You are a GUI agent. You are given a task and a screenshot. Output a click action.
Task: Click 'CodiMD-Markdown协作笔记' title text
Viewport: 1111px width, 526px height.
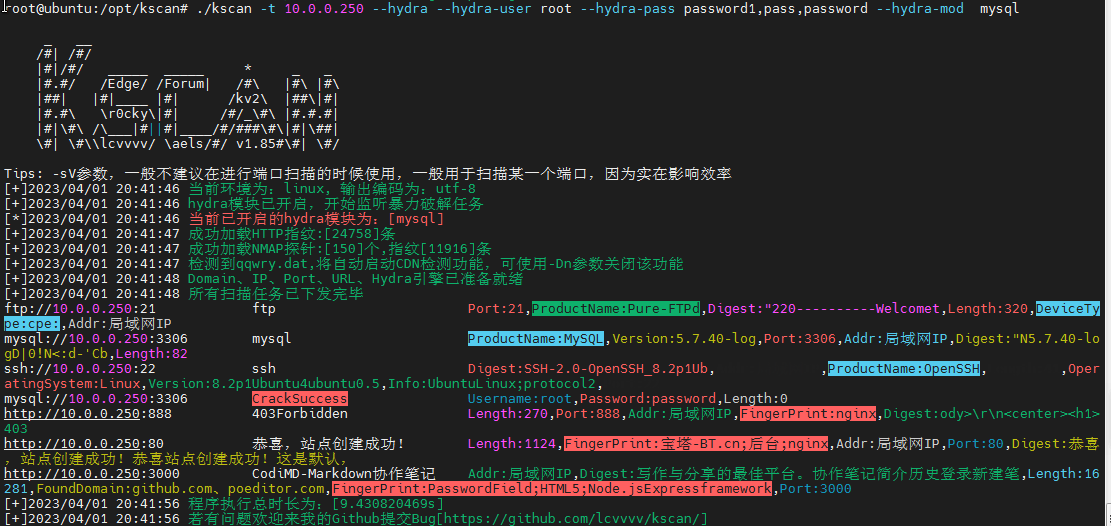coord(344,474)
